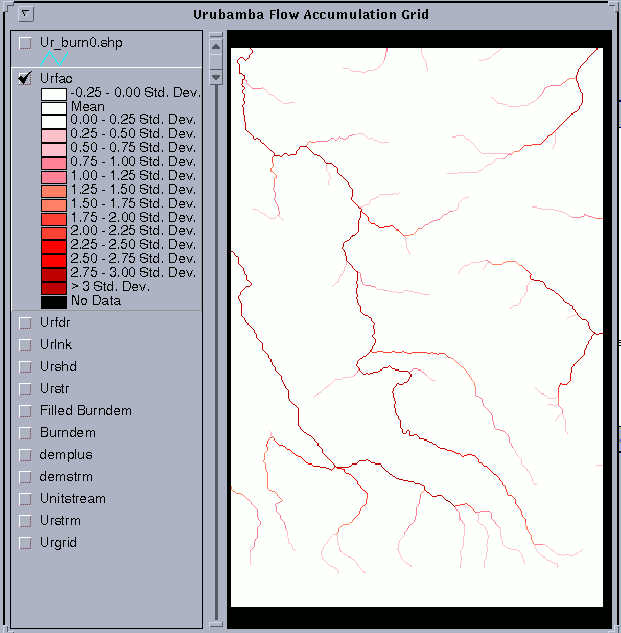
Task: Toggle the Filled Burndem layer checkbox
Action: pyautogui.click(x=25, y=410)
